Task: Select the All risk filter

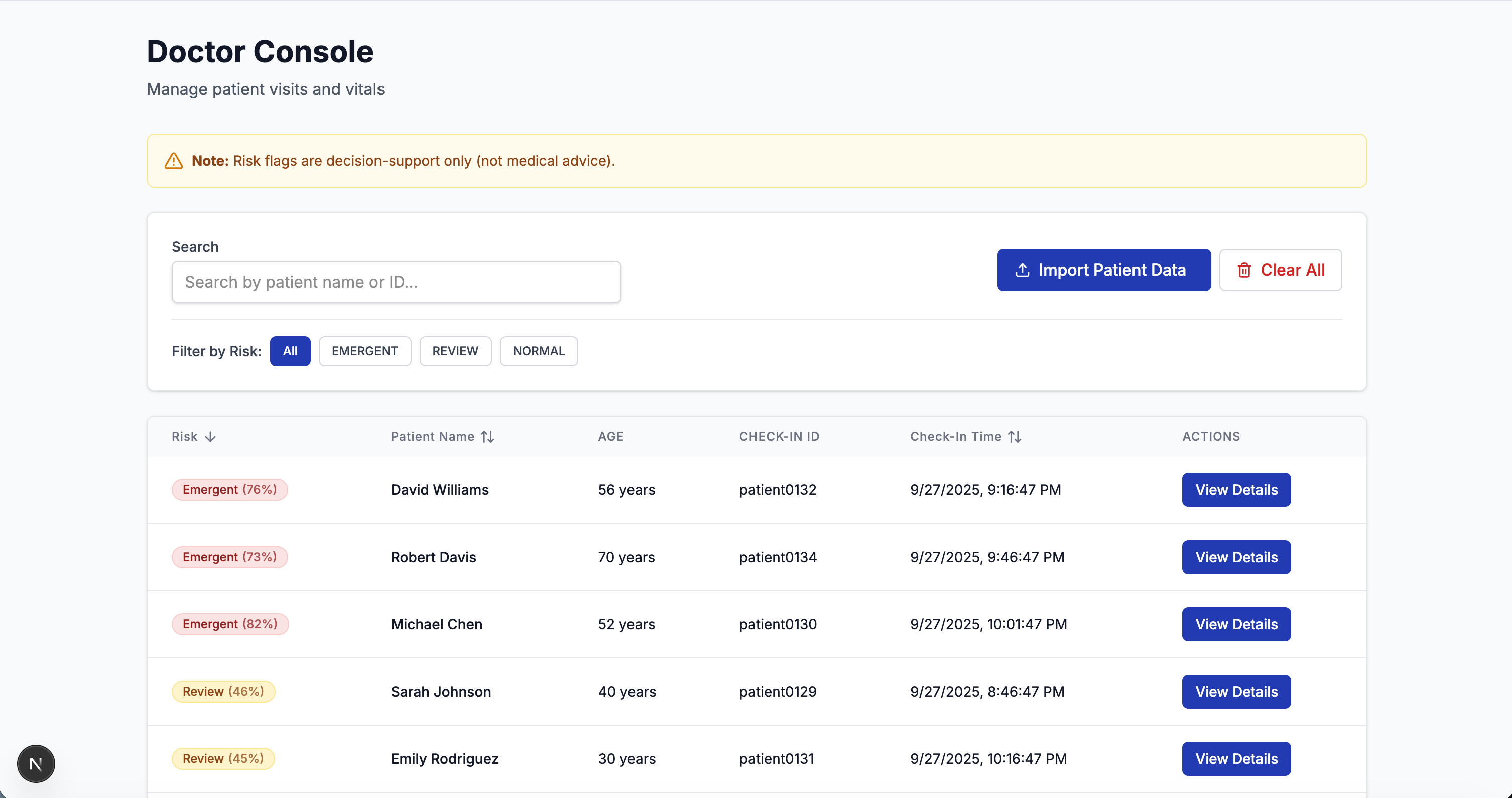Action: click(290, 351)
